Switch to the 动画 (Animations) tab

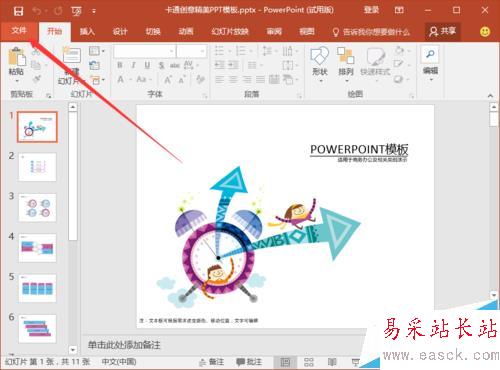(x=186, y=32)
